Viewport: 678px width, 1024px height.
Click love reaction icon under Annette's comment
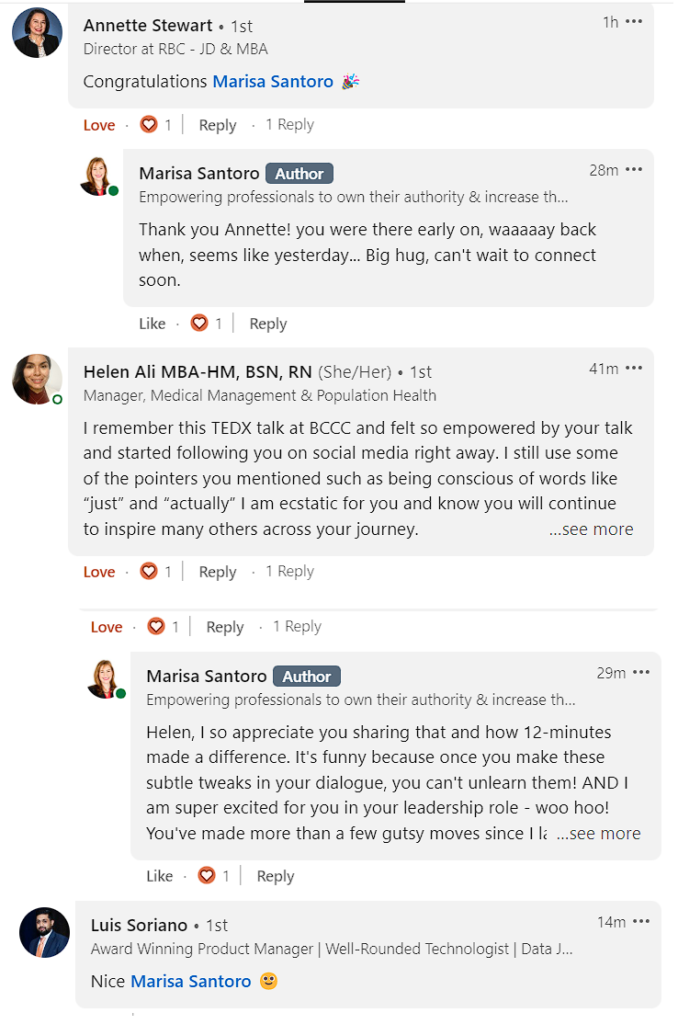(x=149, y=125)
